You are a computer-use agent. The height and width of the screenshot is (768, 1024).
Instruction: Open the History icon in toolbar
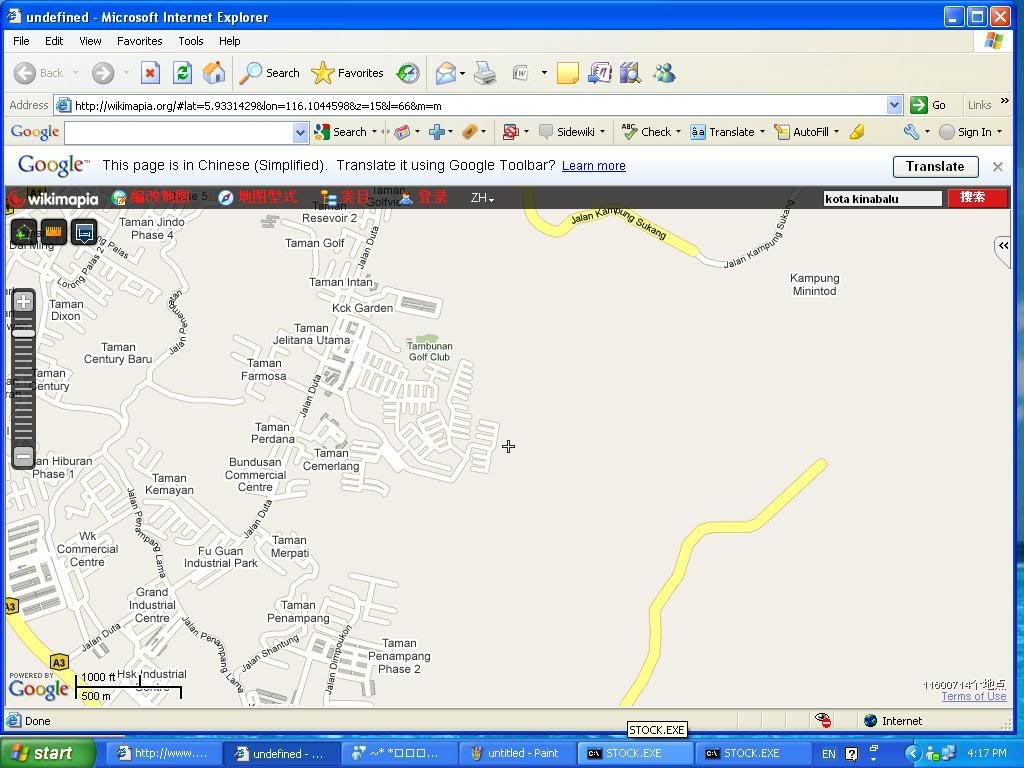408,73
